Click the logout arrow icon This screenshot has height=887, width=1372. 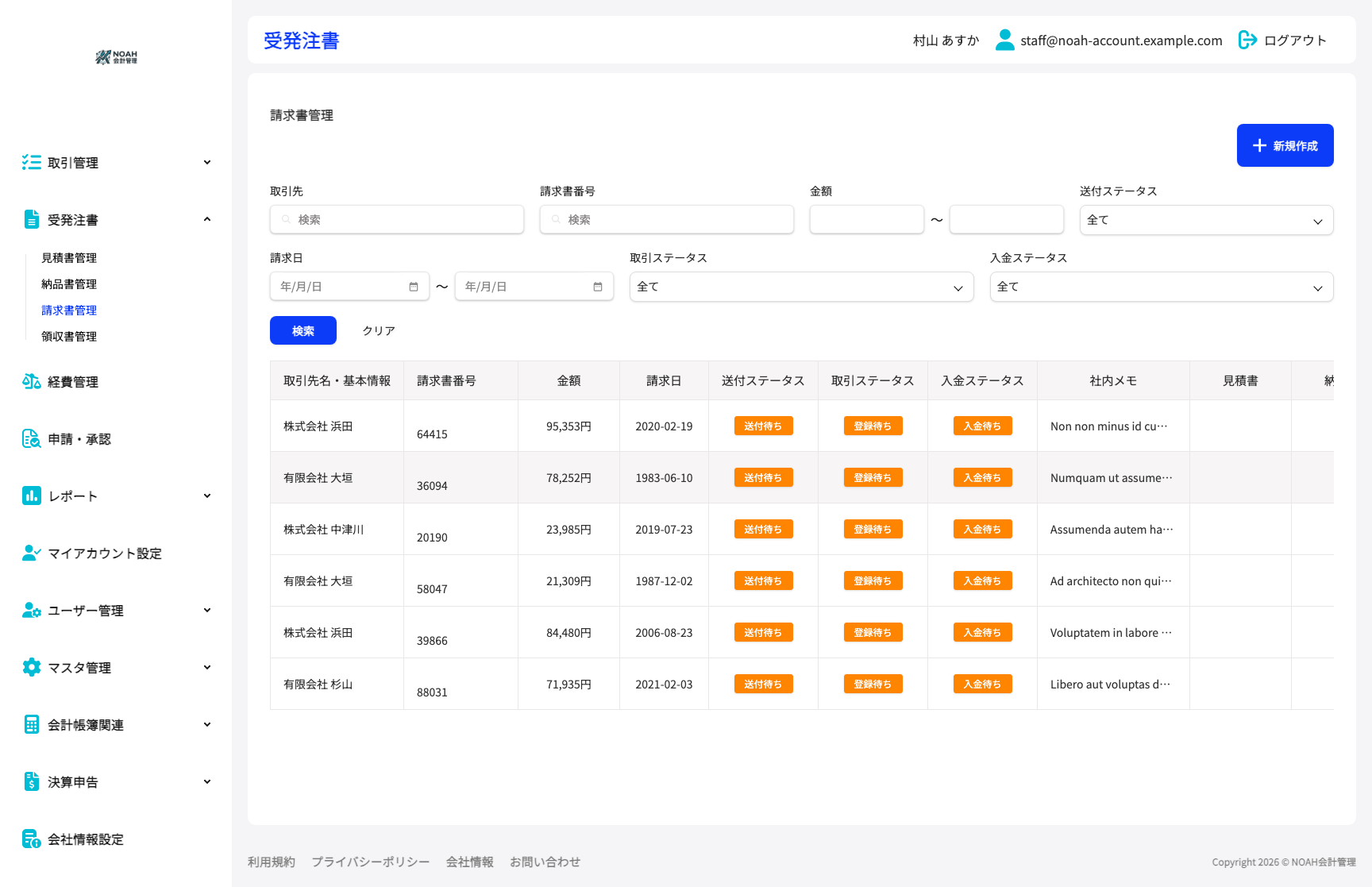click(x=1247, y=40)
